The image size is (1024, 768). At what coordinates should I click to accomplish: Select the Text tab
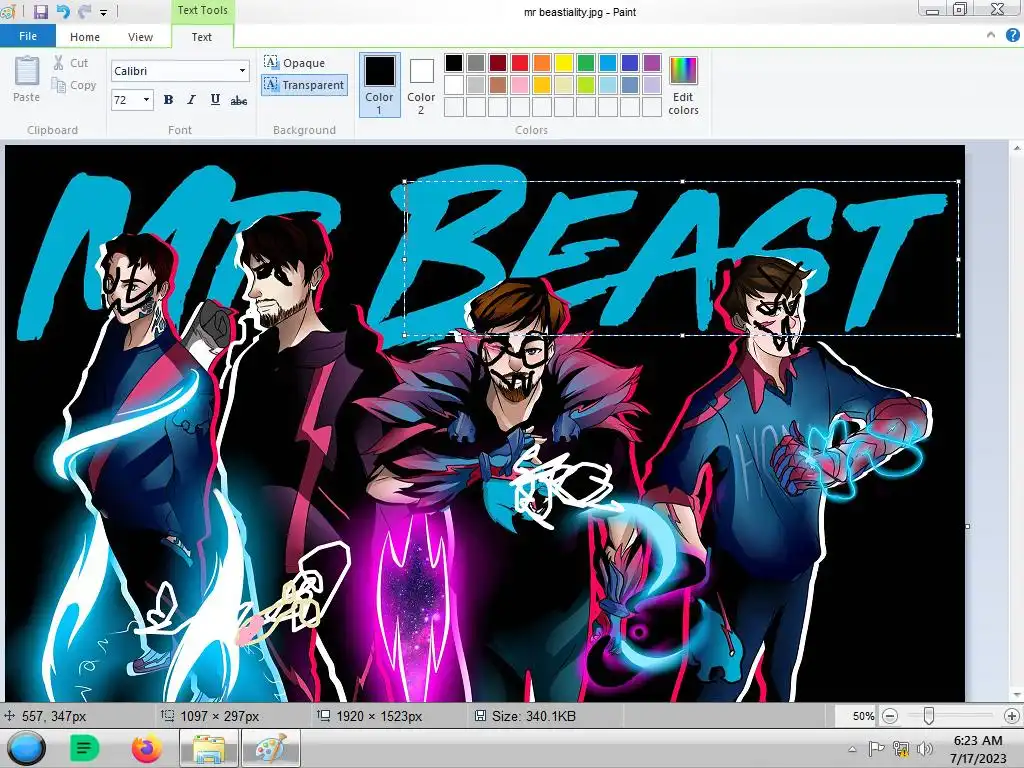[201, 37]
